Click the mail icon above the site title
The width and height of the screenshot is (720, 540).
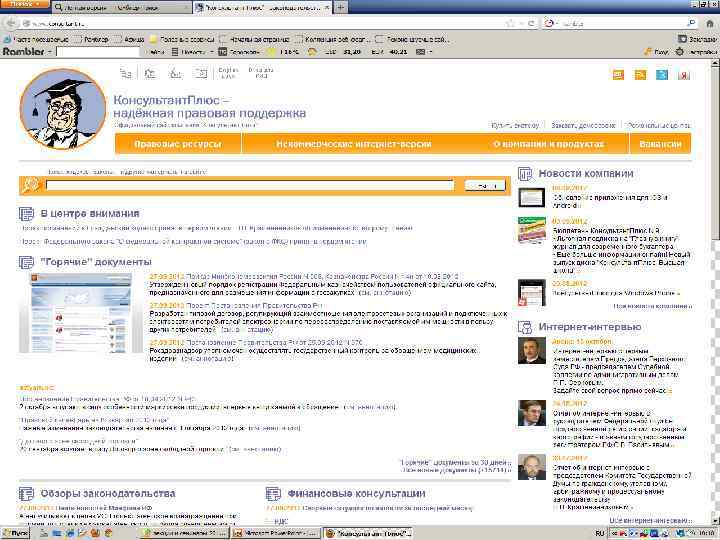(x=201, y=73)
